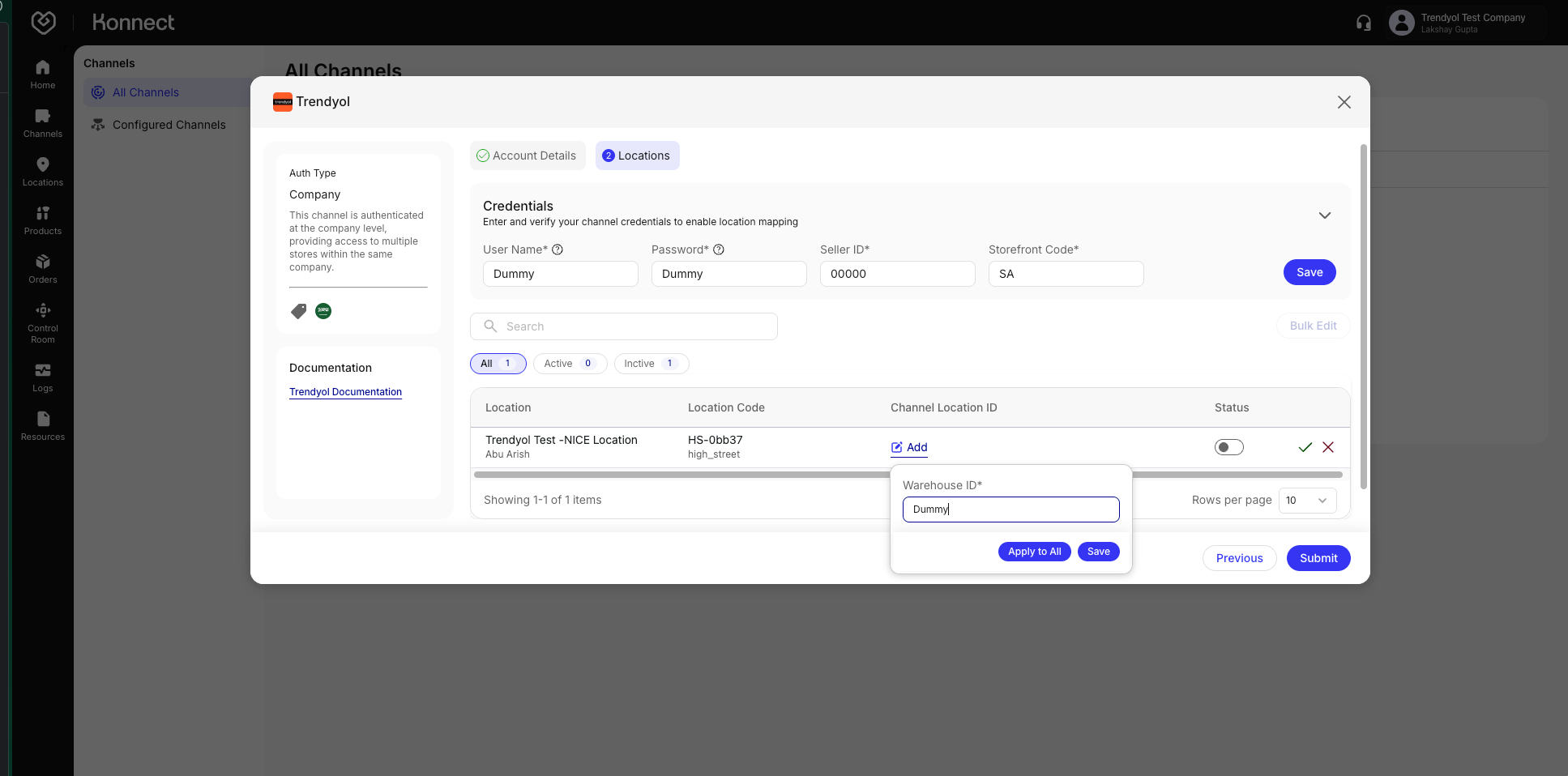Open Home in the sidebar

tap(43, 75)
